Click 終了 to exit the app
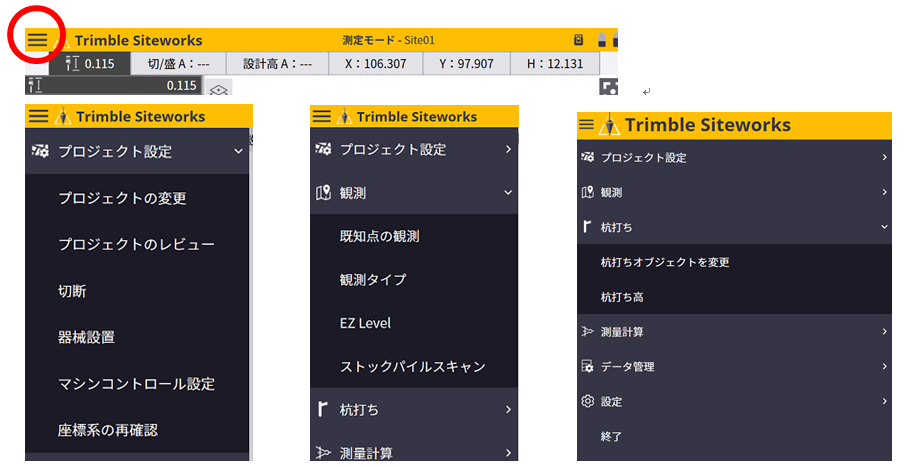The width and height of the screenshot is (905, 467). point(611,437)
